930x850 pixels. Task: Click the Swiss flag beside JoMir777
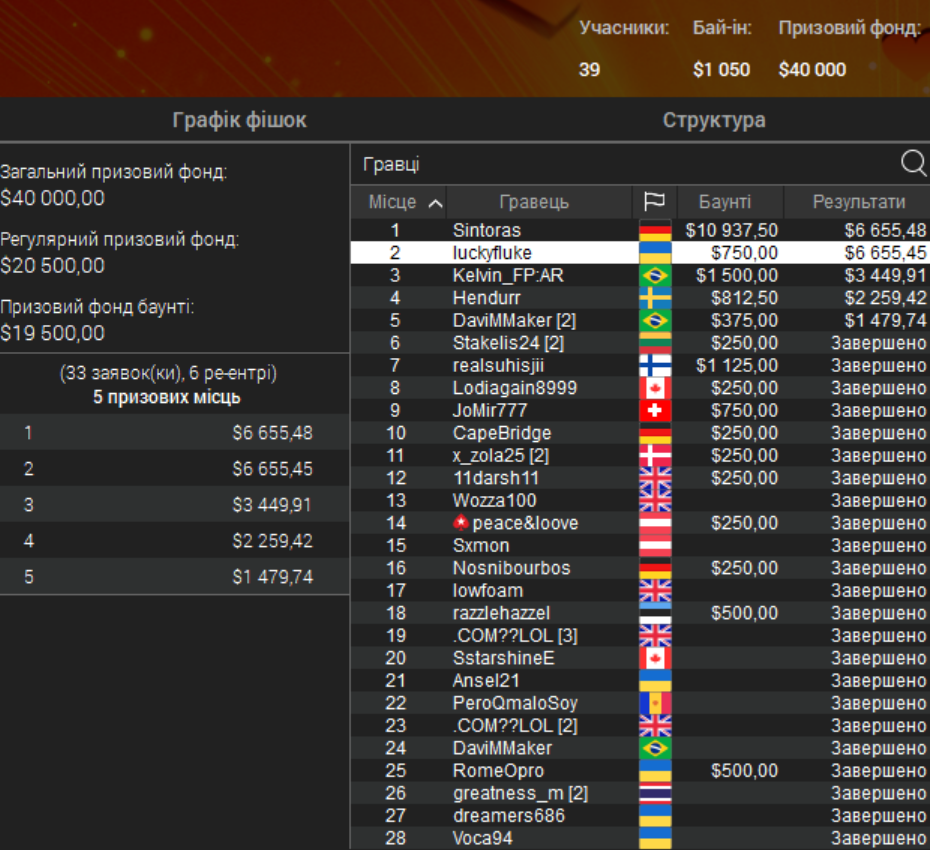click(x=655, y=410)
